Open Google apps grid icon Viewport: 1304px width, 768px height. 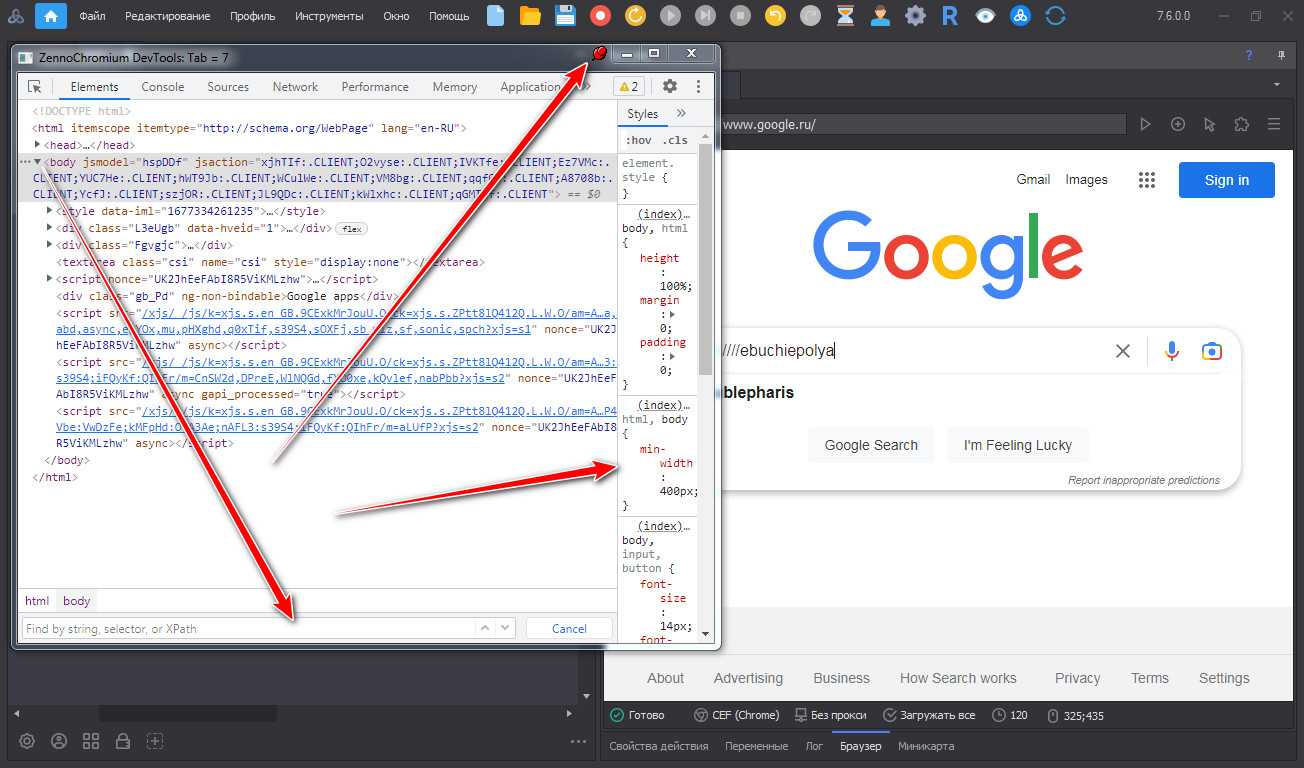pos(1147,180)
